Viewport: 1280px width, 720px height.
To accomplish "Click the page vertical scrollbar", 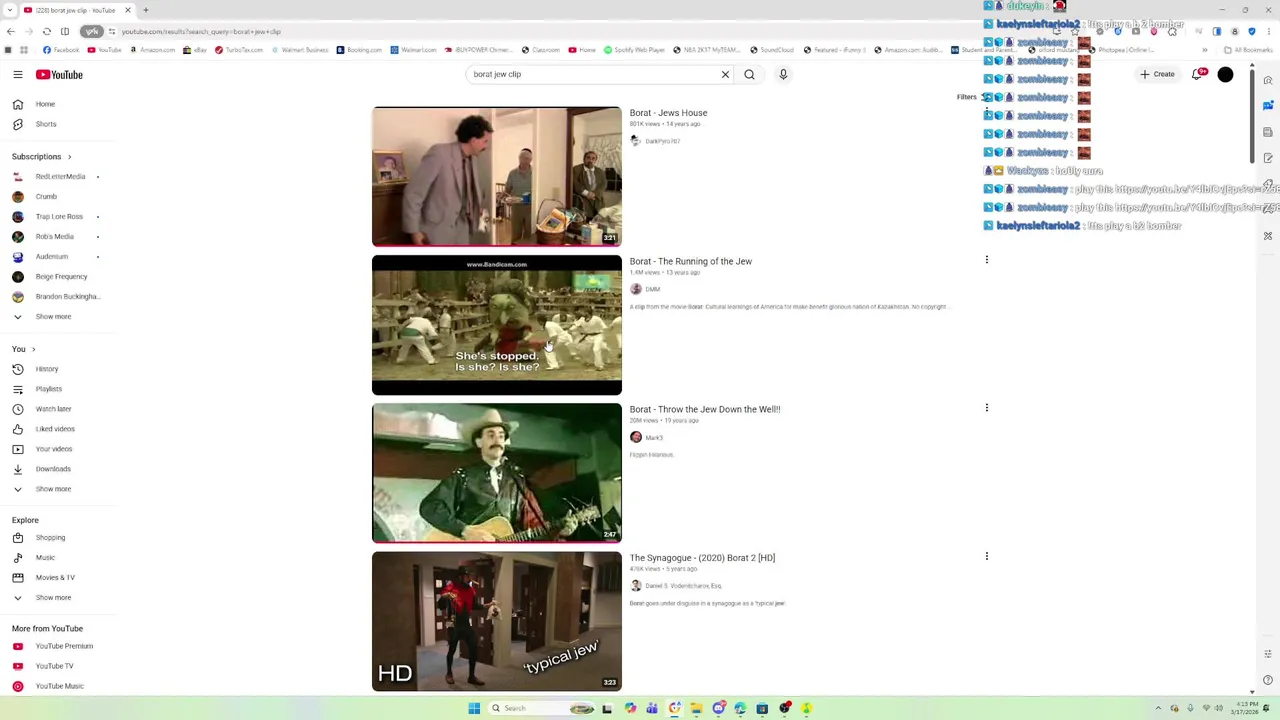I will 1252,115.
